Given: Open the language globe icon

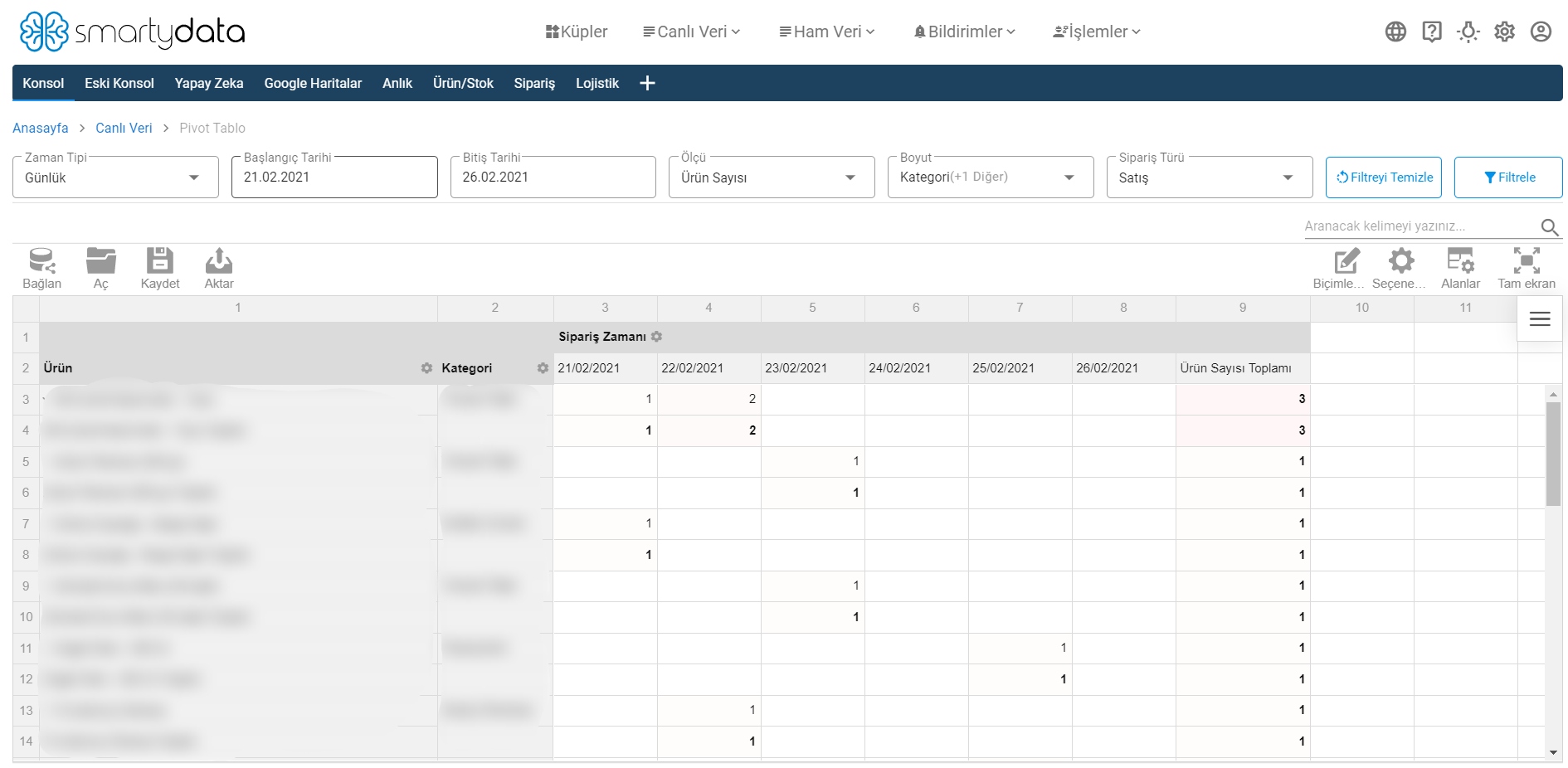Looking at the screenshot, I should [x=1395, y=32].
